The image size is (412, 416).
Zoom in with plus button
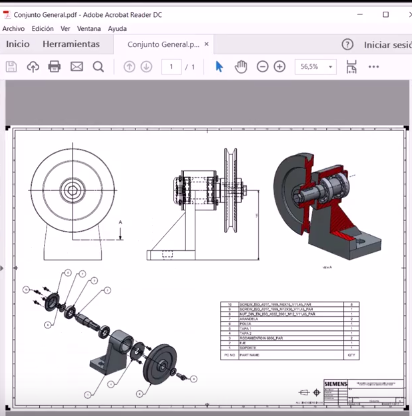(280, 67)
